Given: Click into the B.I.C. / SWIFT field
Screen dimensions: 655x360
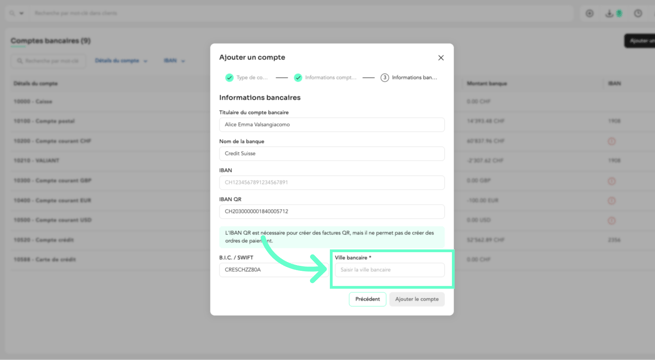Looking at the screenshot, I should (274, 270).
